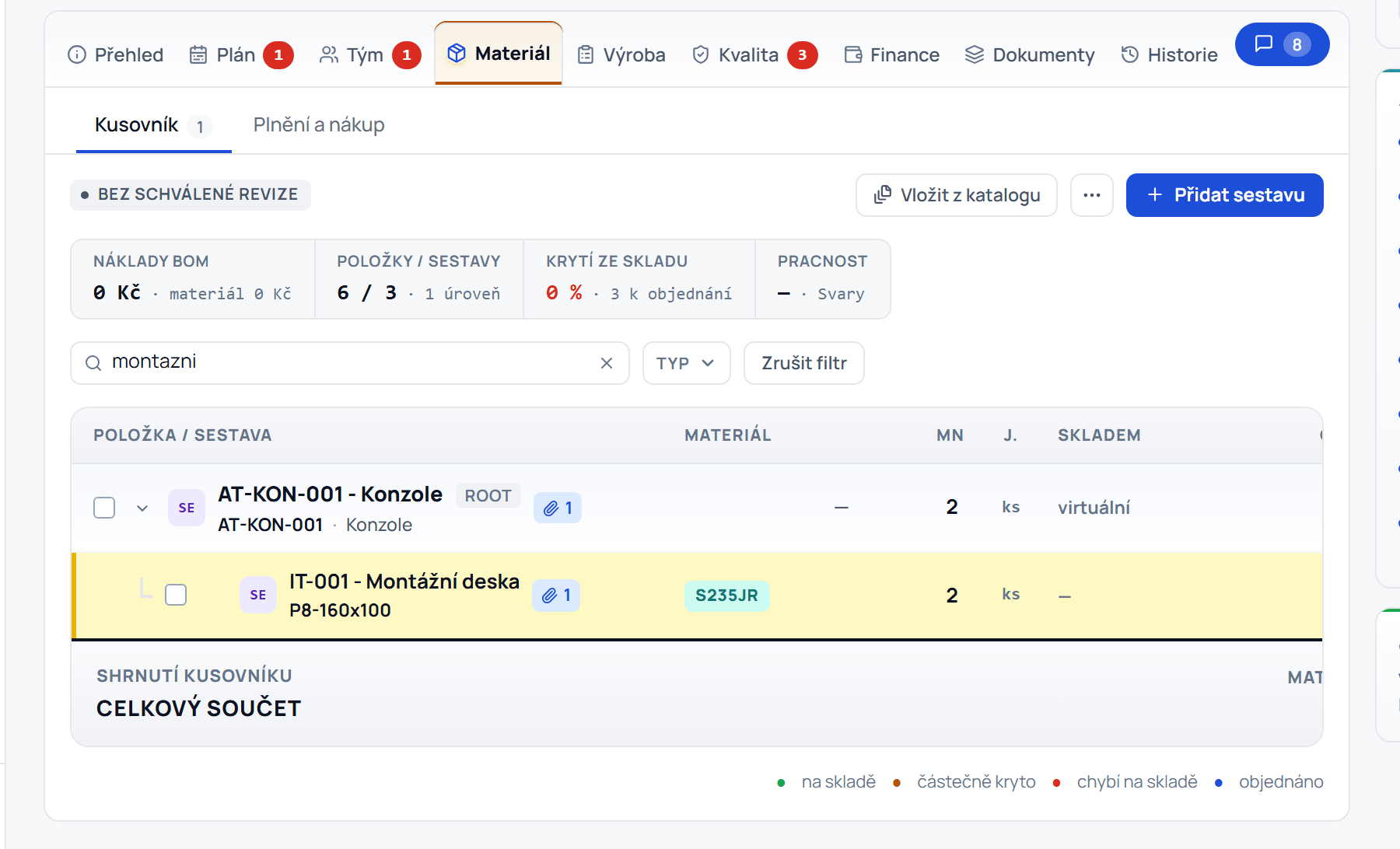Click the virtuální stock value

point(1094,508)
